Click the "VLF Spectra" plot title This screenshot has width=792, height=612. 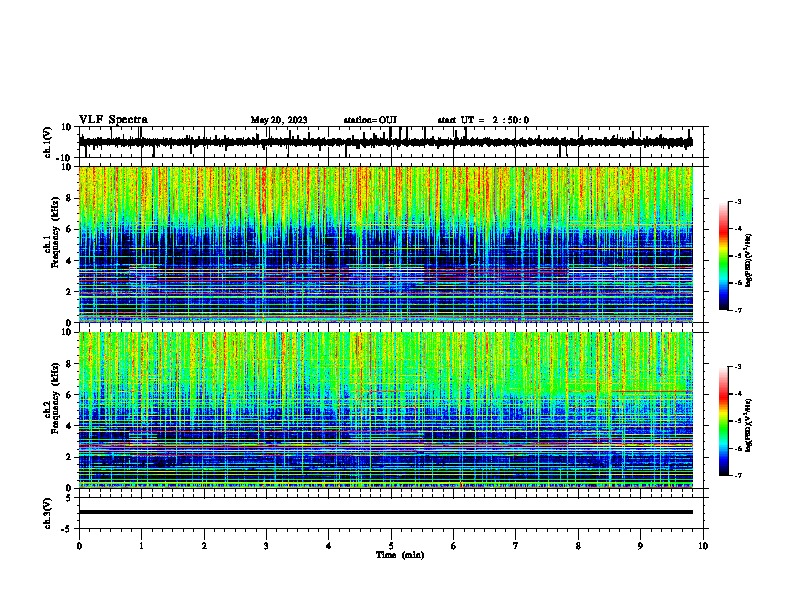coord(113,120)
